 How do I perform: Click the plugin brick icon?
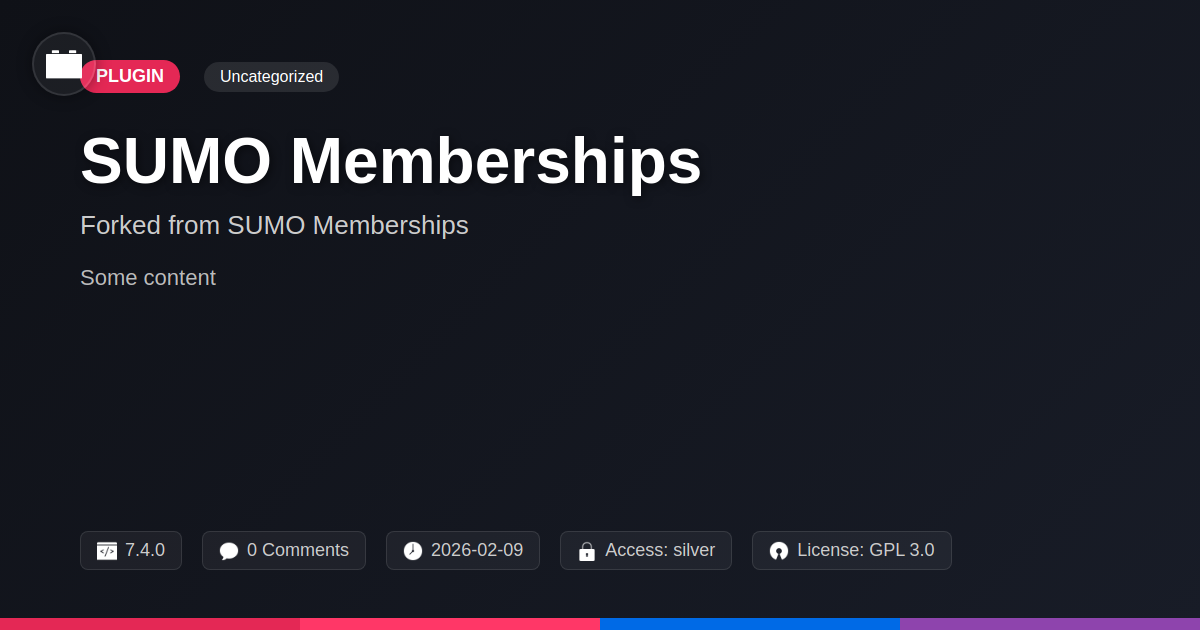64,64
